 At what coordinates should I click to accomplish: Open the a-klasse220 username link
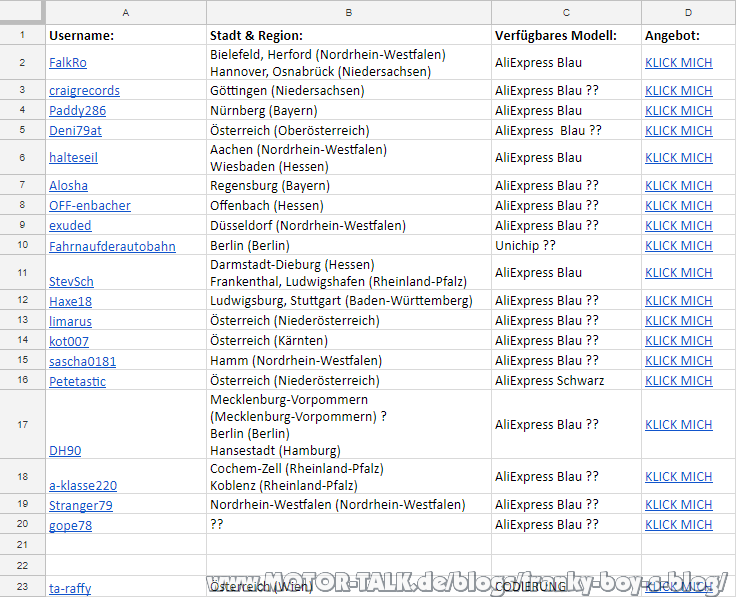83,486
